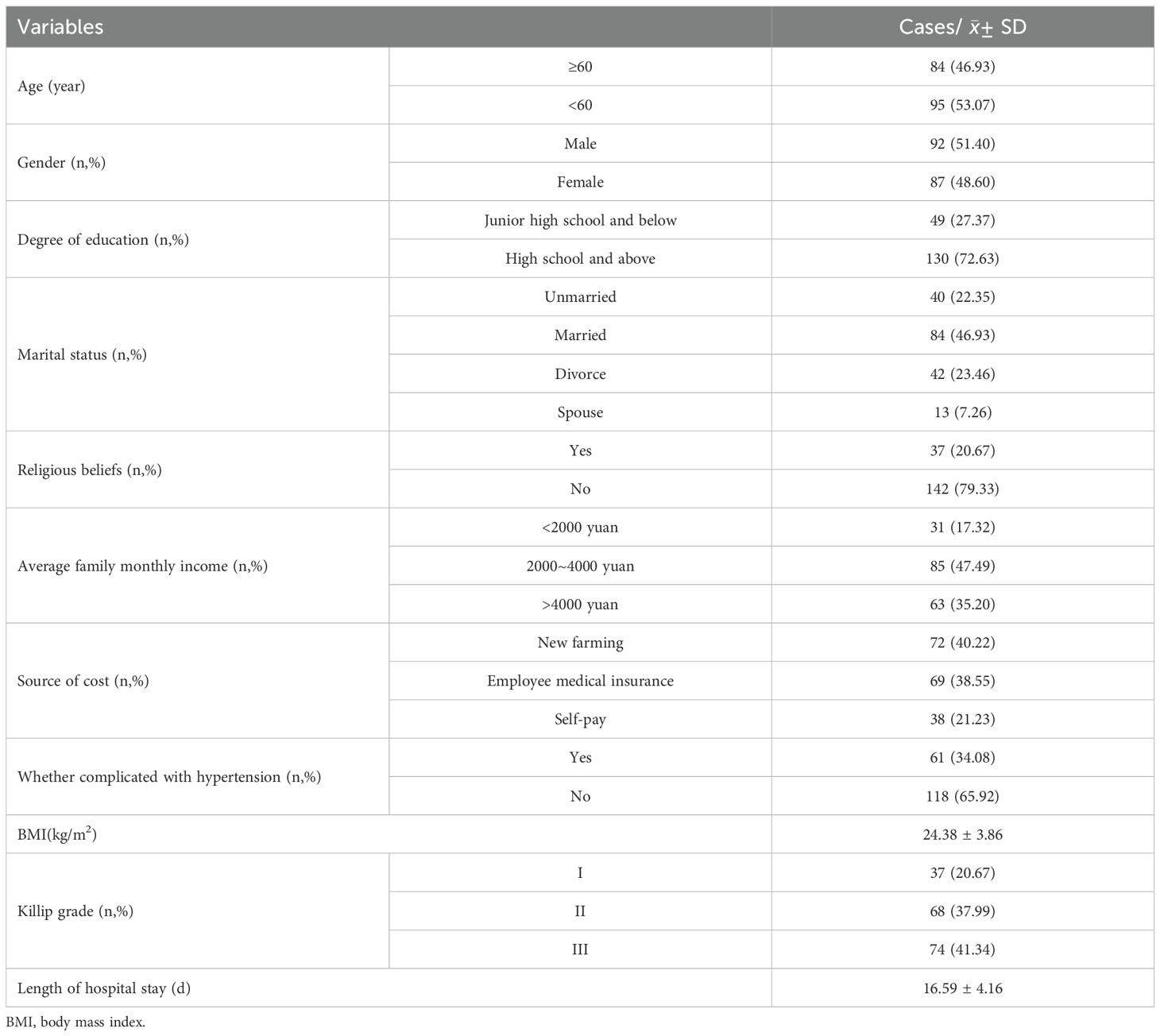Select the Religious beliefs (n,%) label

(89, 470)
